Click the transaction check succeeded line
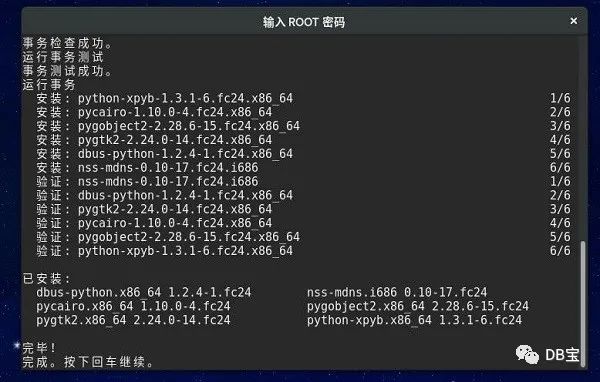Viewport: 600px width, 382px height. pyautogui.click(x=67, y=43)
